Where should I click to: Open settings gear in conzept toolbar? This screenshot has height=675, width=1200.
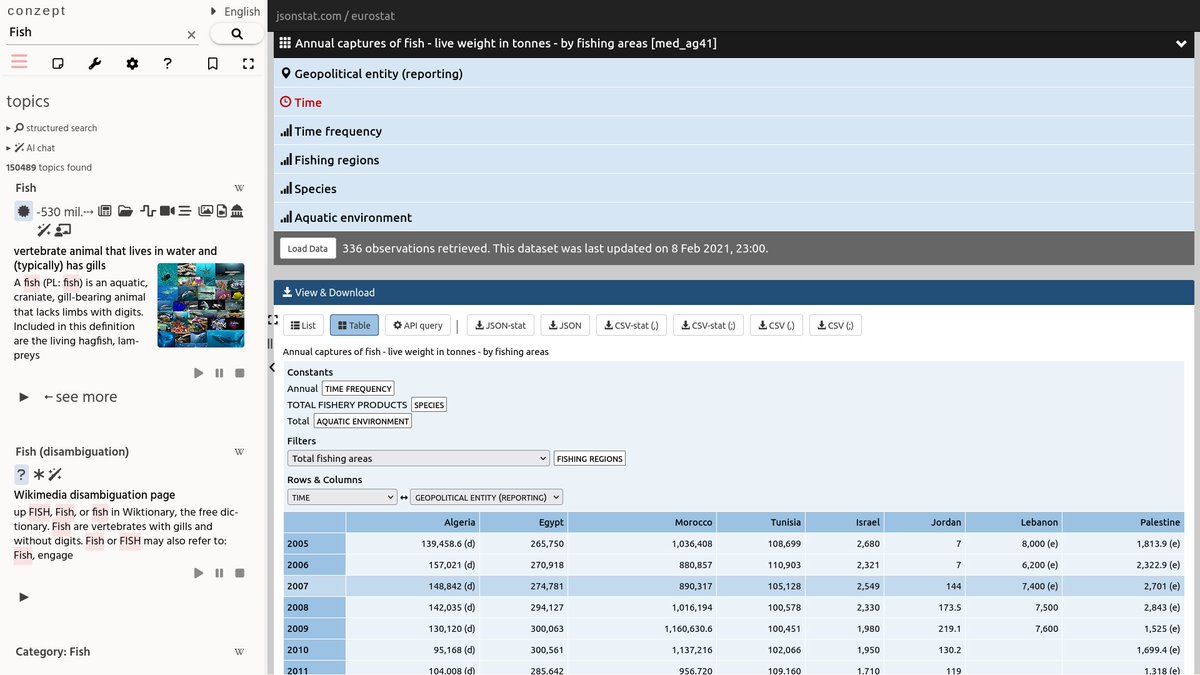point(132,64)
